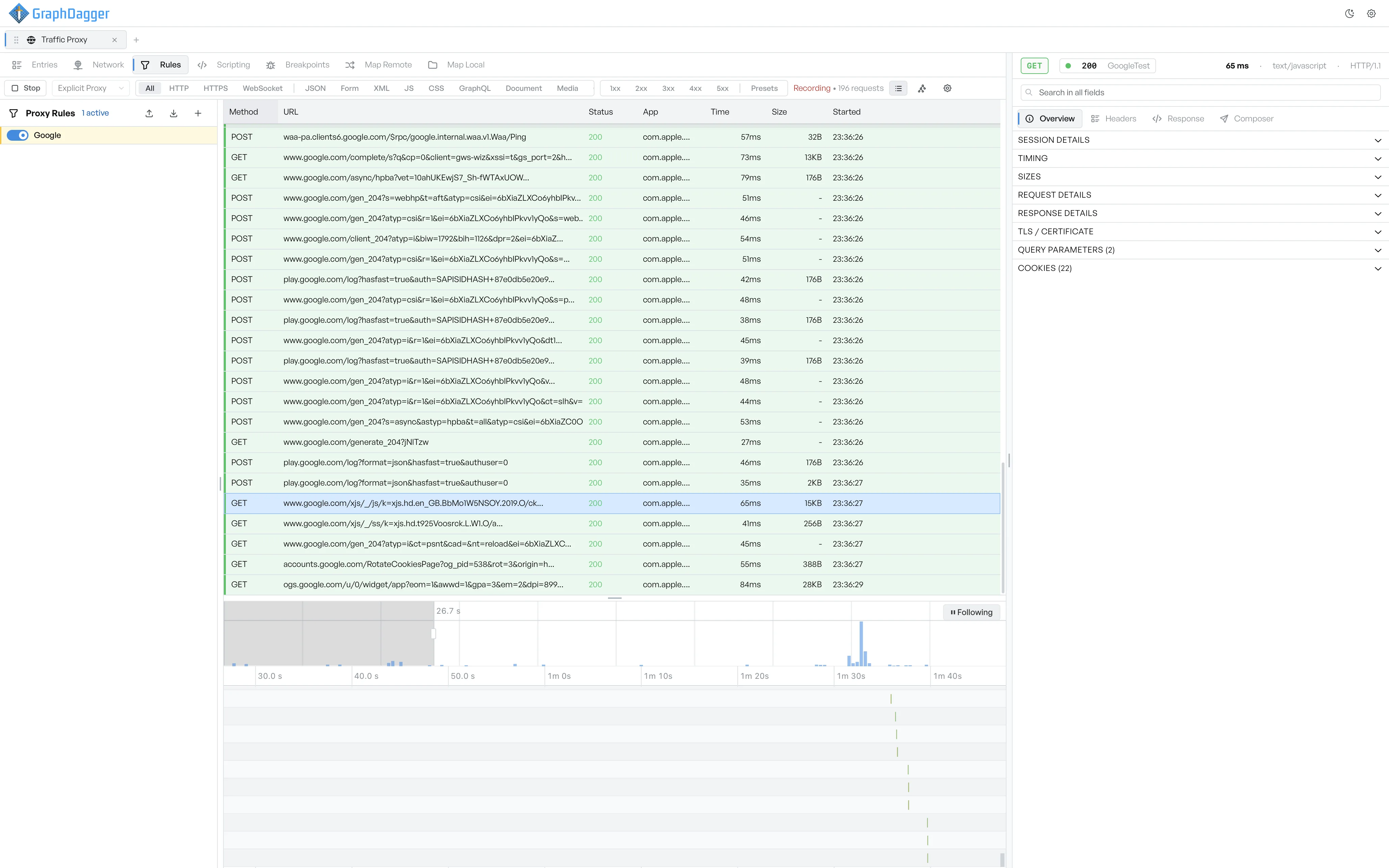The width and height of the screenshot is (1389, 868).
Task: Disable the Google rule toggle
Action: 18,136
